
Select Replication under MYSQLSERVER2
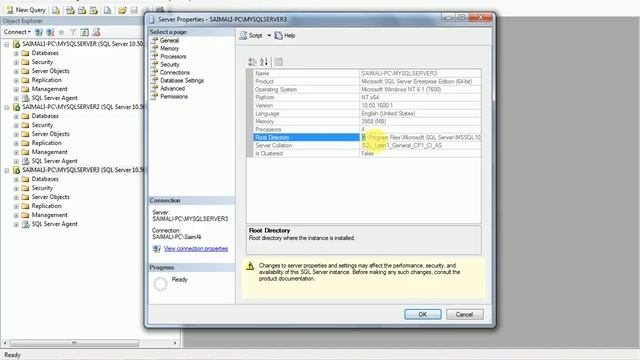pyautogui.click(x=47, y=143)
